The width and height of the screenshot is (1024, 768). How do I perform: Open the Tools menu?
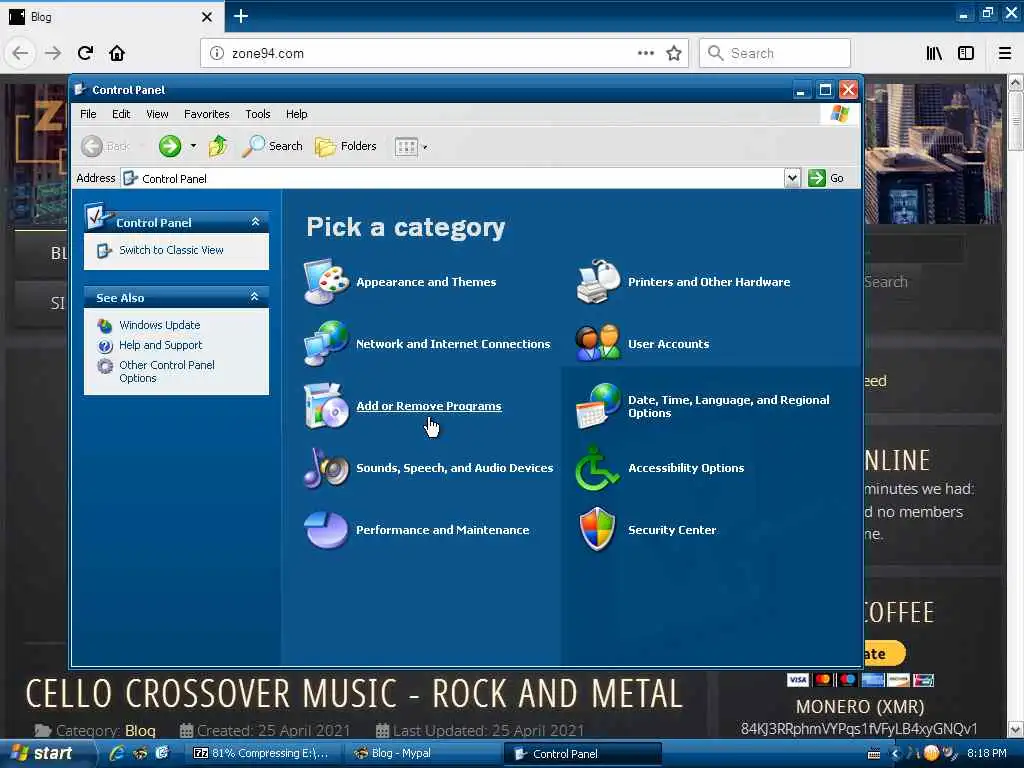[x=257, y=114]
